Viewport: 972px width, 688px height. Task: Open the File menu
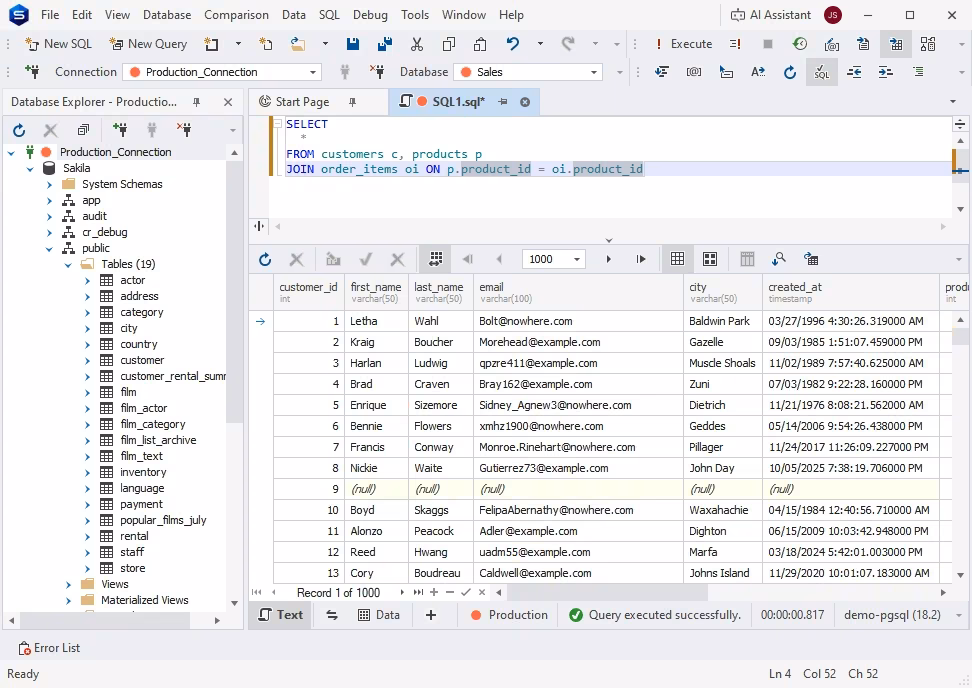pos(50,15)
